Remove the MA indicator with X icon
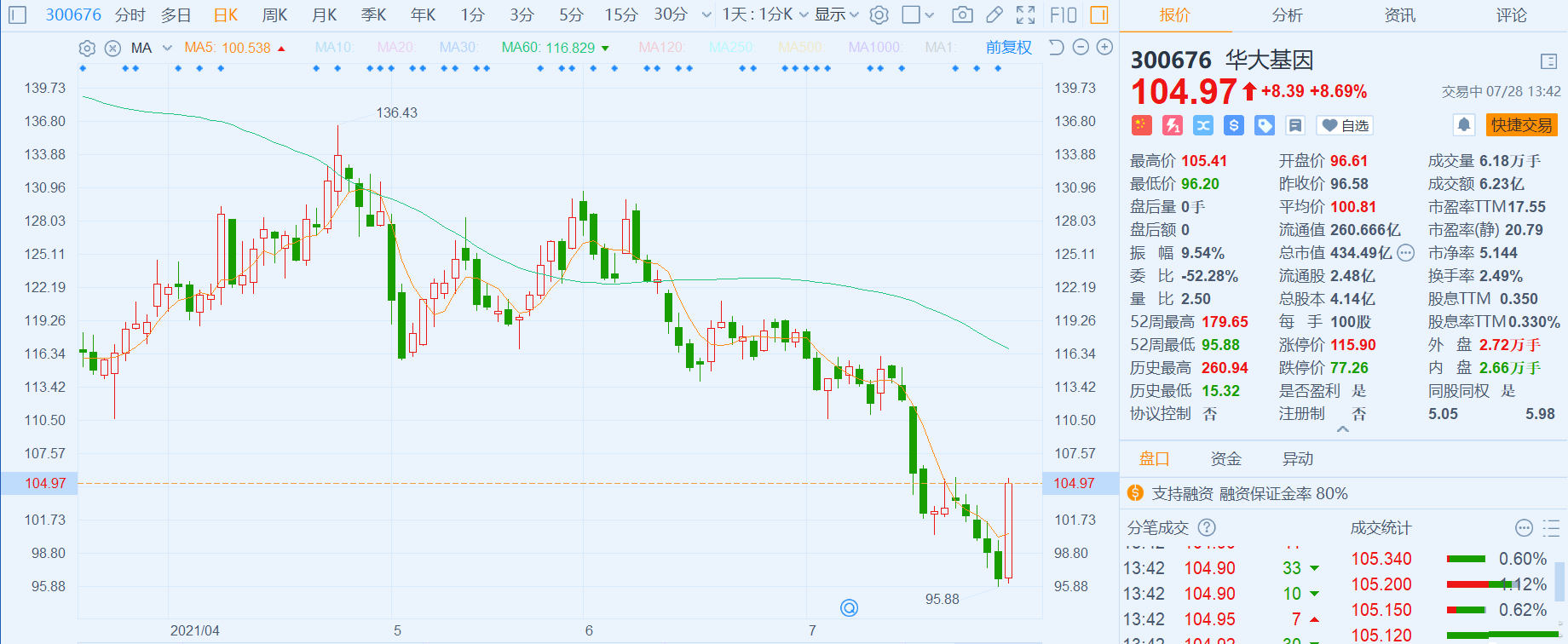Screen dimensions: 1568x644 click(x=112, y=48)
